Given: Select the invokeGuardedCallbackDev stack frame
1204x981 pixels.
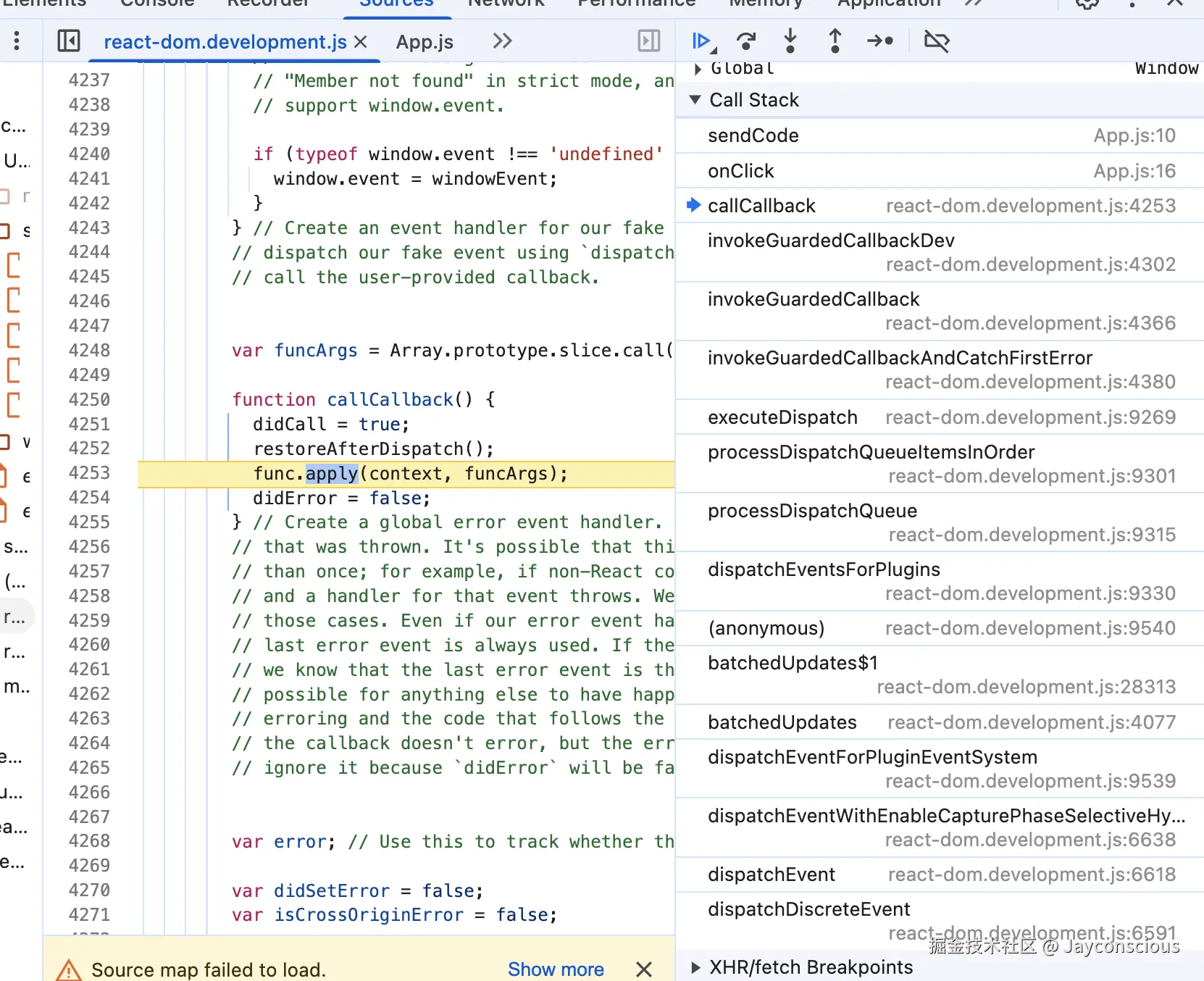Looking at the screenshot, I should pos(940,252).
